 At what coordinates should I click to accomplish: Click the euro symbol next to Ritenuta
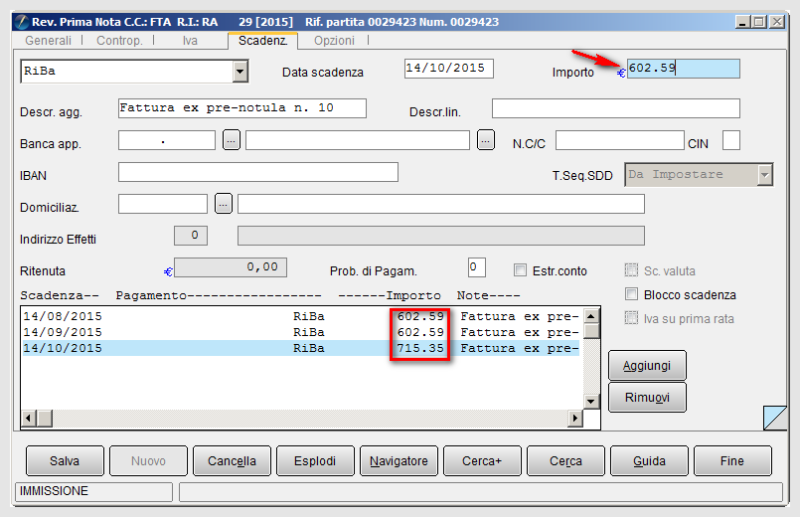[168, 272]
